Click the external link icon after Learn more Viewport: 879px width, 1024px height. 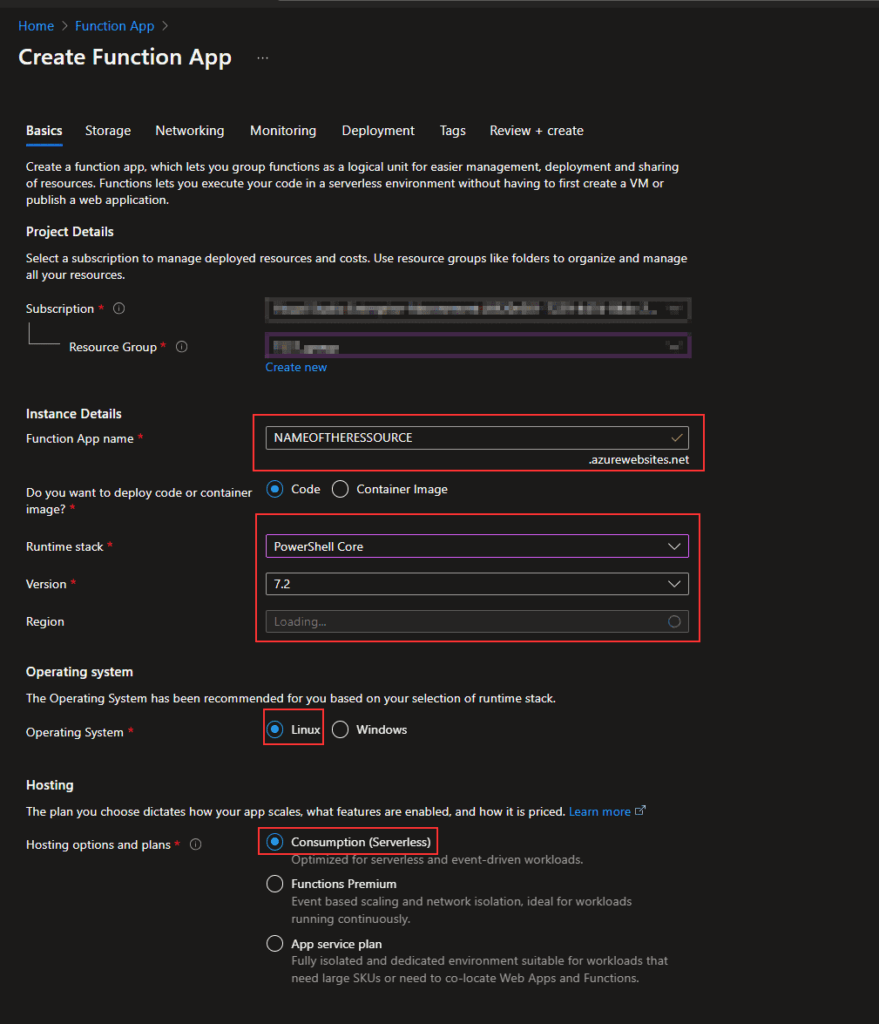[640, 810]
